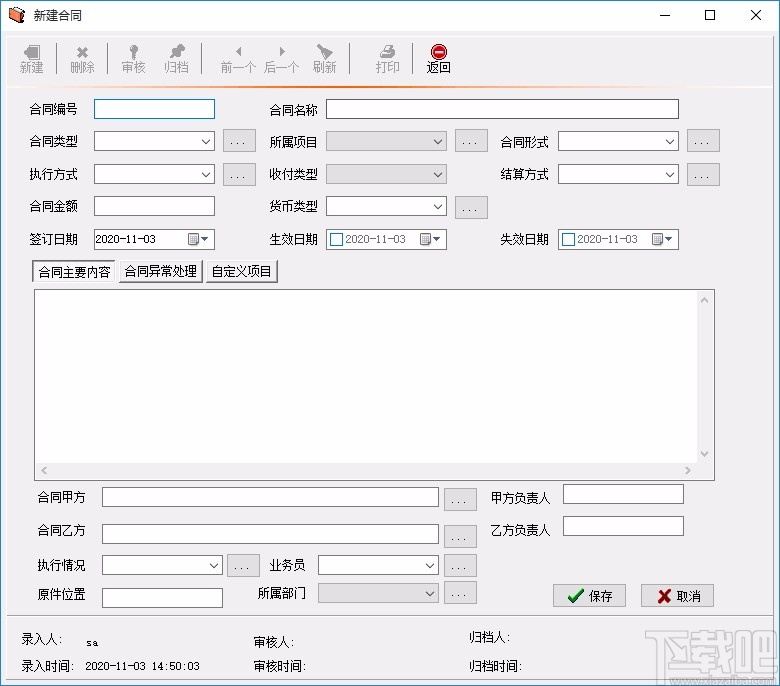Click ellipsis button next to 合同甲方
780x686 pixels.
tap(460, 500)
